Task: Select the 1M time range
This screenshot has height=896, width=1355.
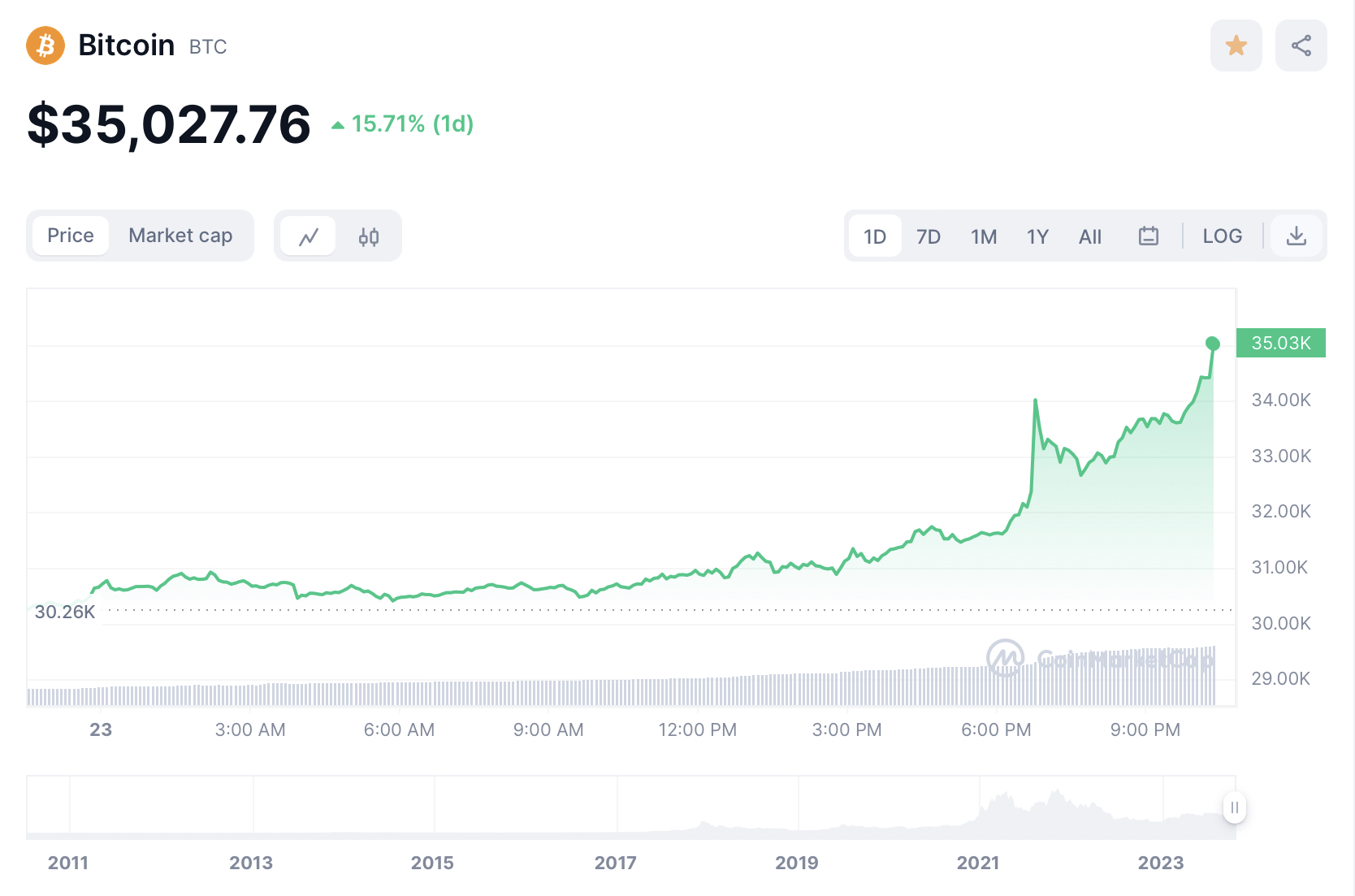Action: 983,236
